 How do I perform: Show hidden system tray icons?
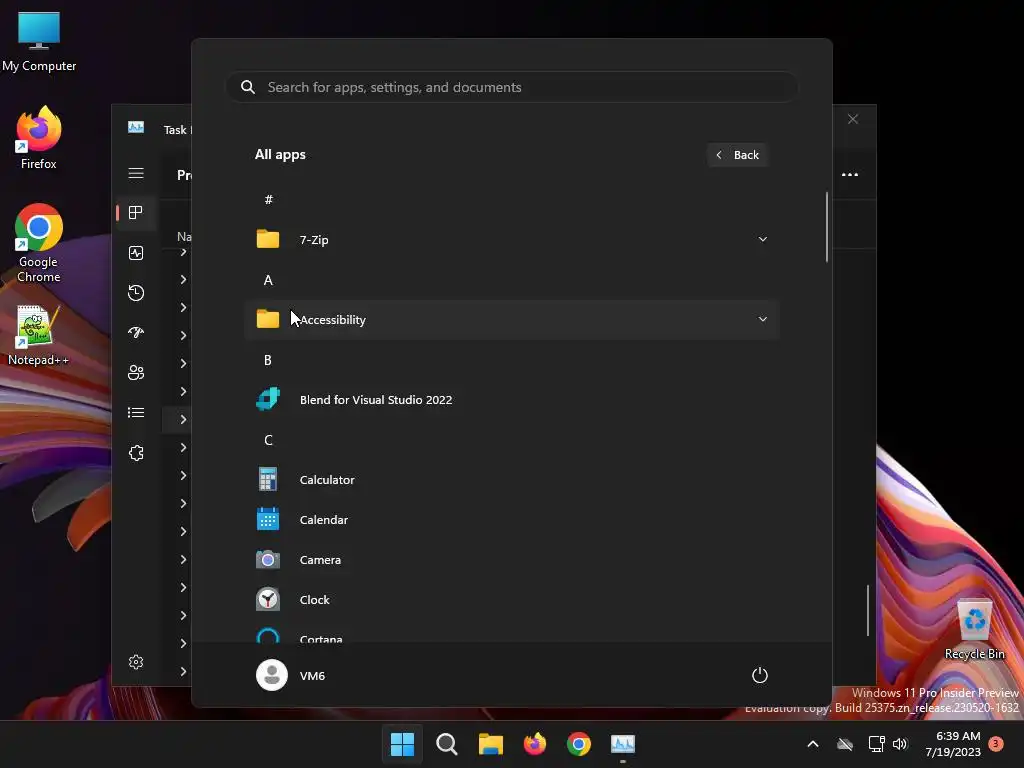pos(813,744)
